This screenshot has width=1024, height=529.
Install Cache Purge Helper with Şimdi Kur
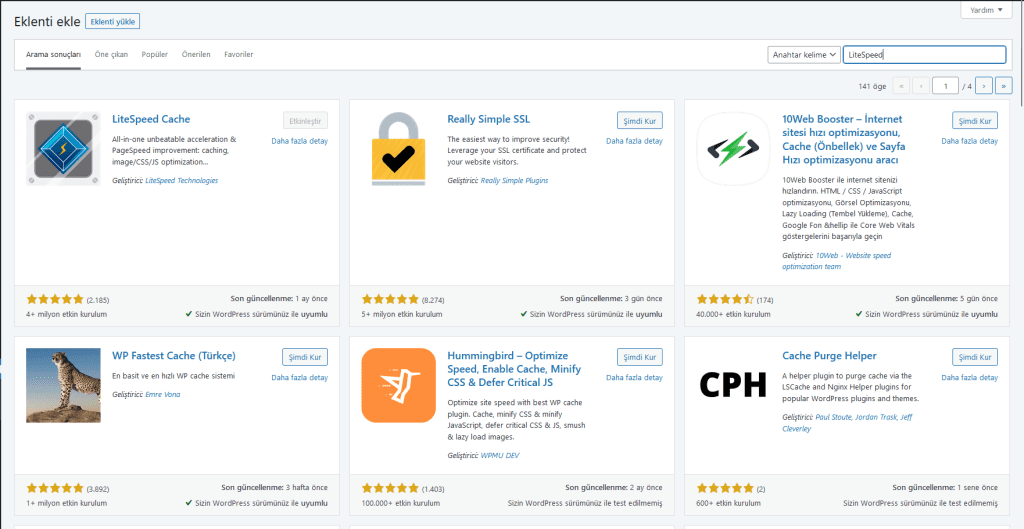click(975, 357)
